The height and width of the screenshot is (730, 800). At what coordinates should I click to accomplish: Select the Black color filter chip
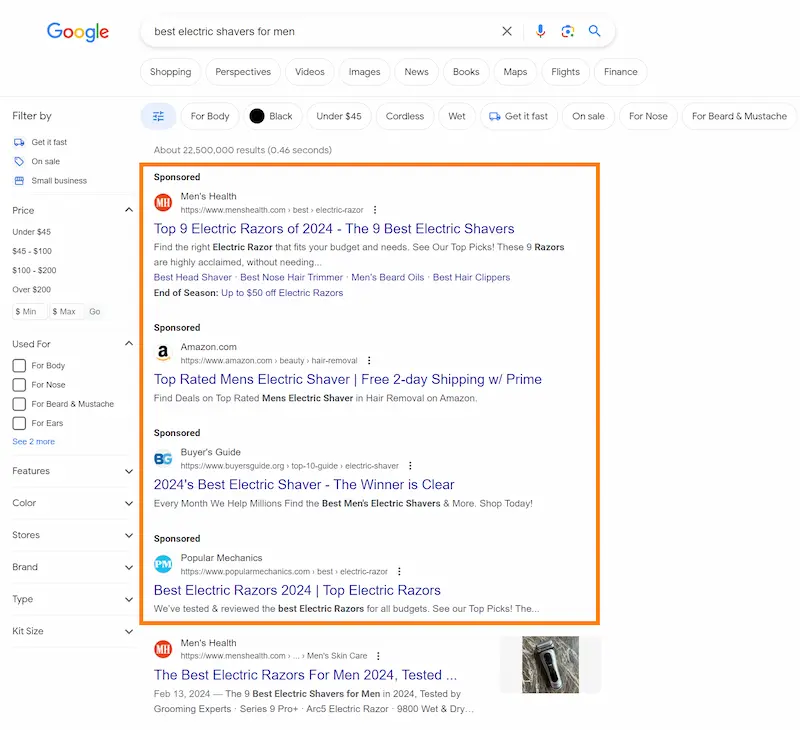(x=271, y=116)
